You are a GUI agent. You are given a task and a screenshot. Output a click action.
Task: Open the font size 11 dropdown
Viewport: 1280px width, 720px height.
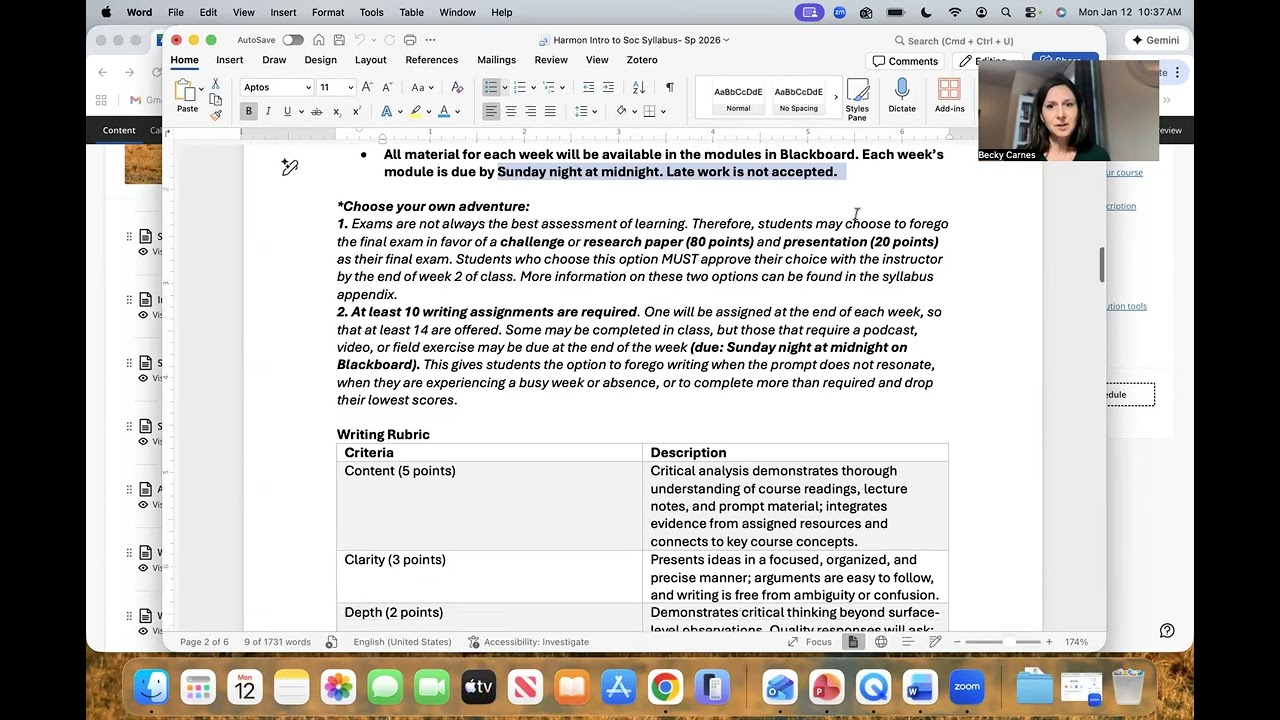tap(349, 87)
